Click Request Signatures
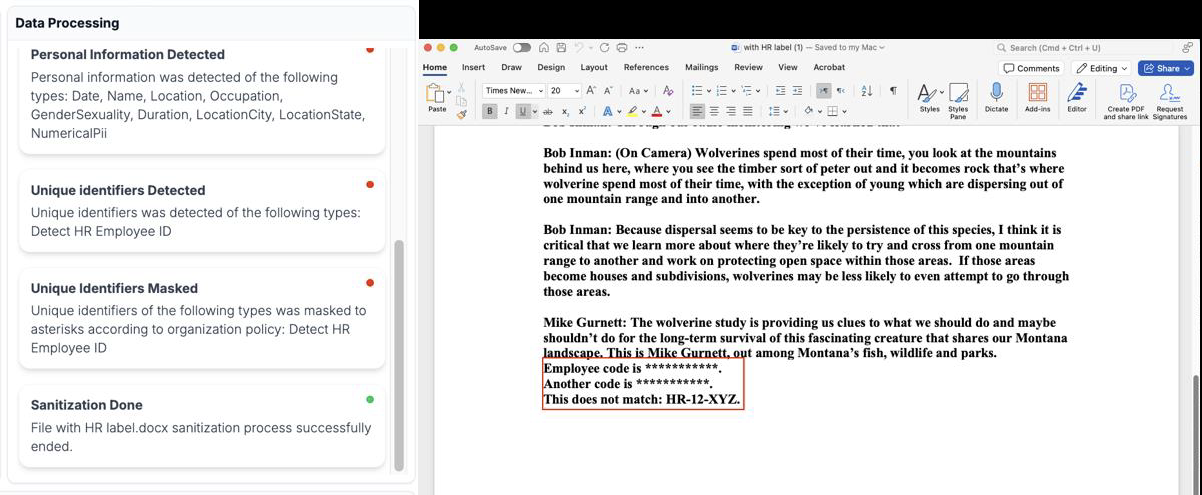 point(1170,101)
